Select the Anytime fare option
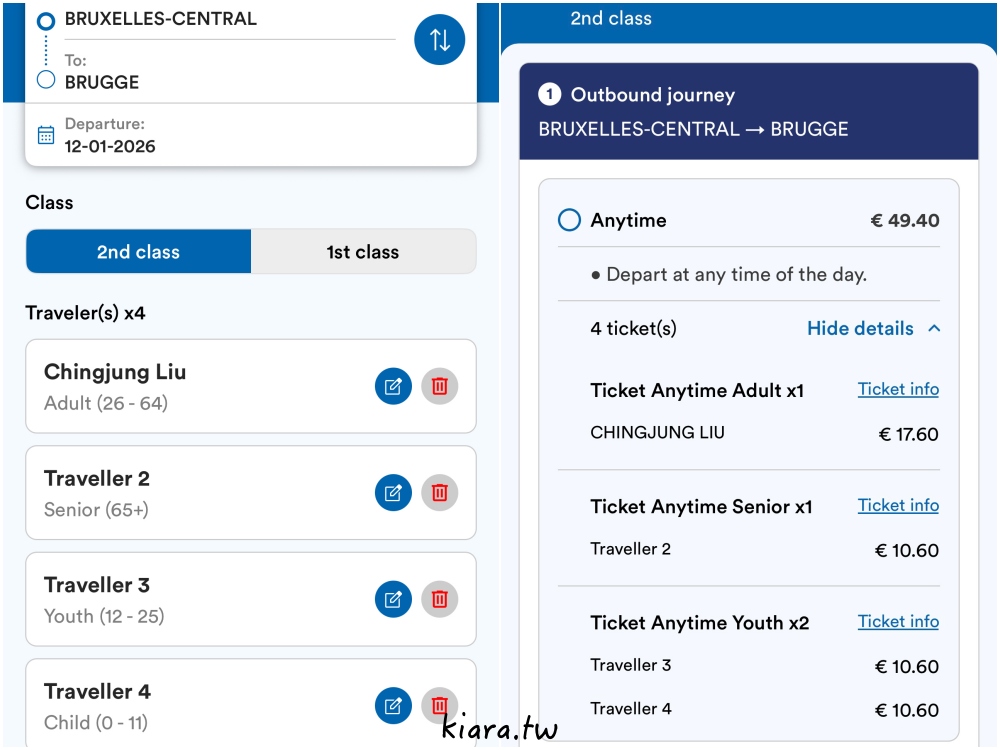This screenshot has width=1000, height=750. click(569, 220)
